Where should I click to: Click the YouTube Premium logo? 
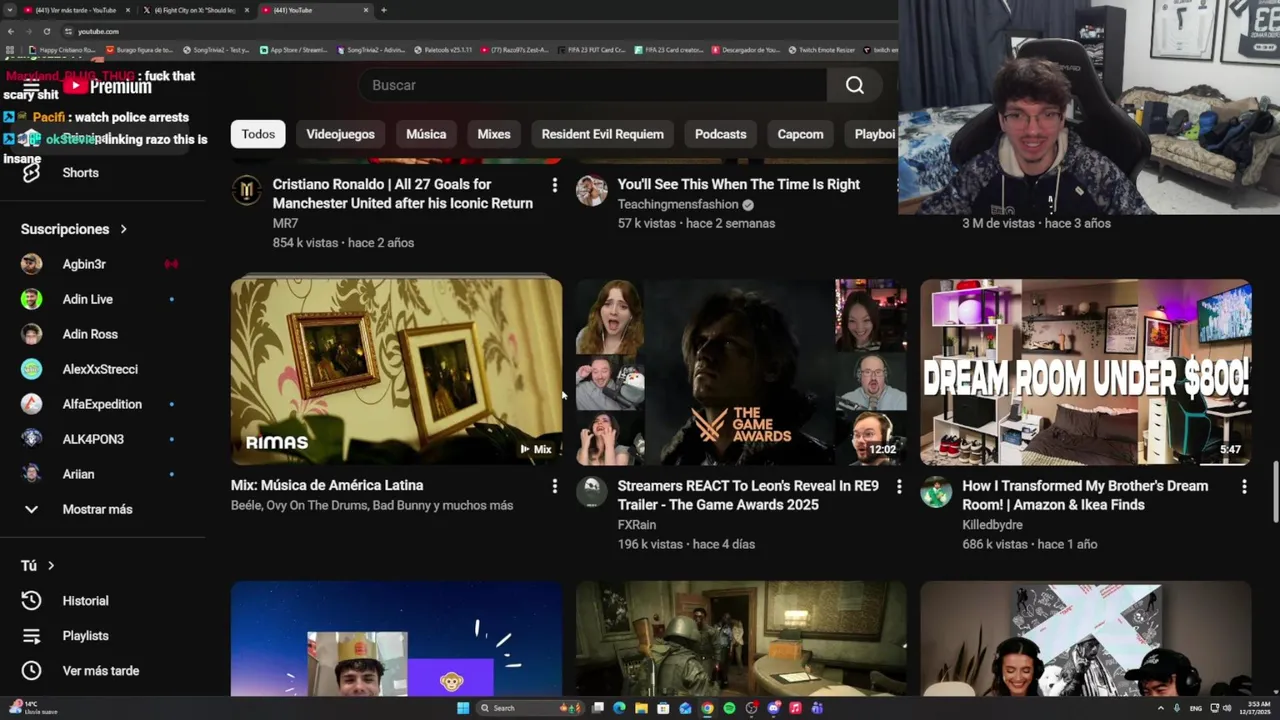107,87
